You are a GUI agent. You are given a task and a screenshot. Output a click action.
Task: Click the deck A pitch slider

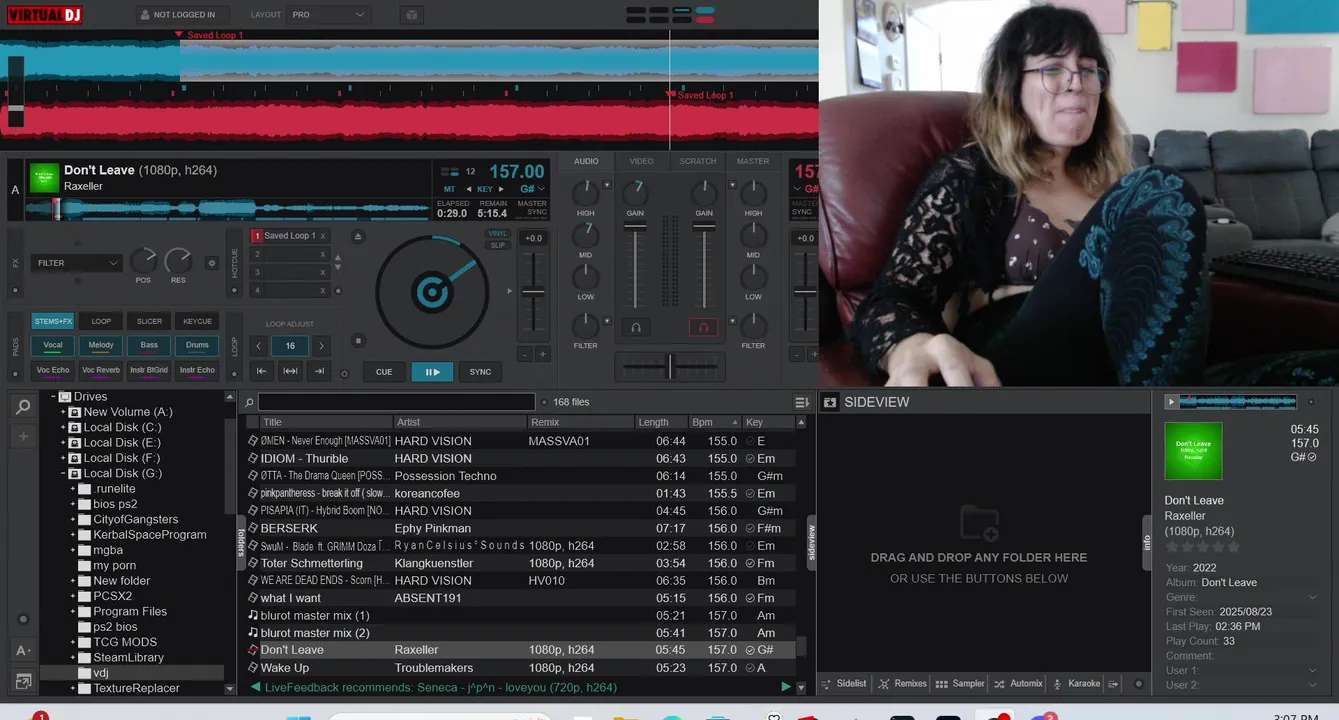pyautogui.click(x=534, y=291)
